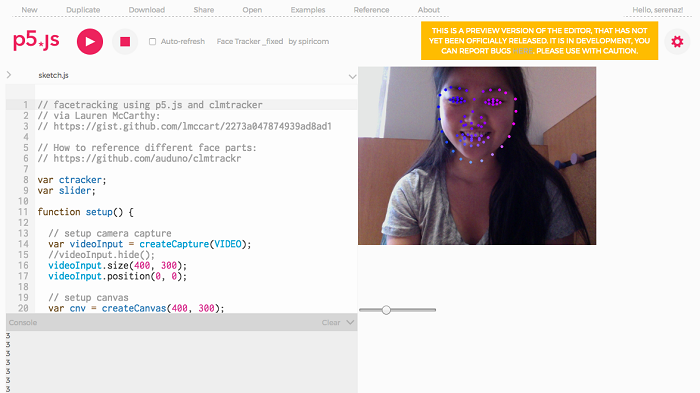Open the Share menu item
This screenshot has width=700, height=393.
(x=204, y=9)
